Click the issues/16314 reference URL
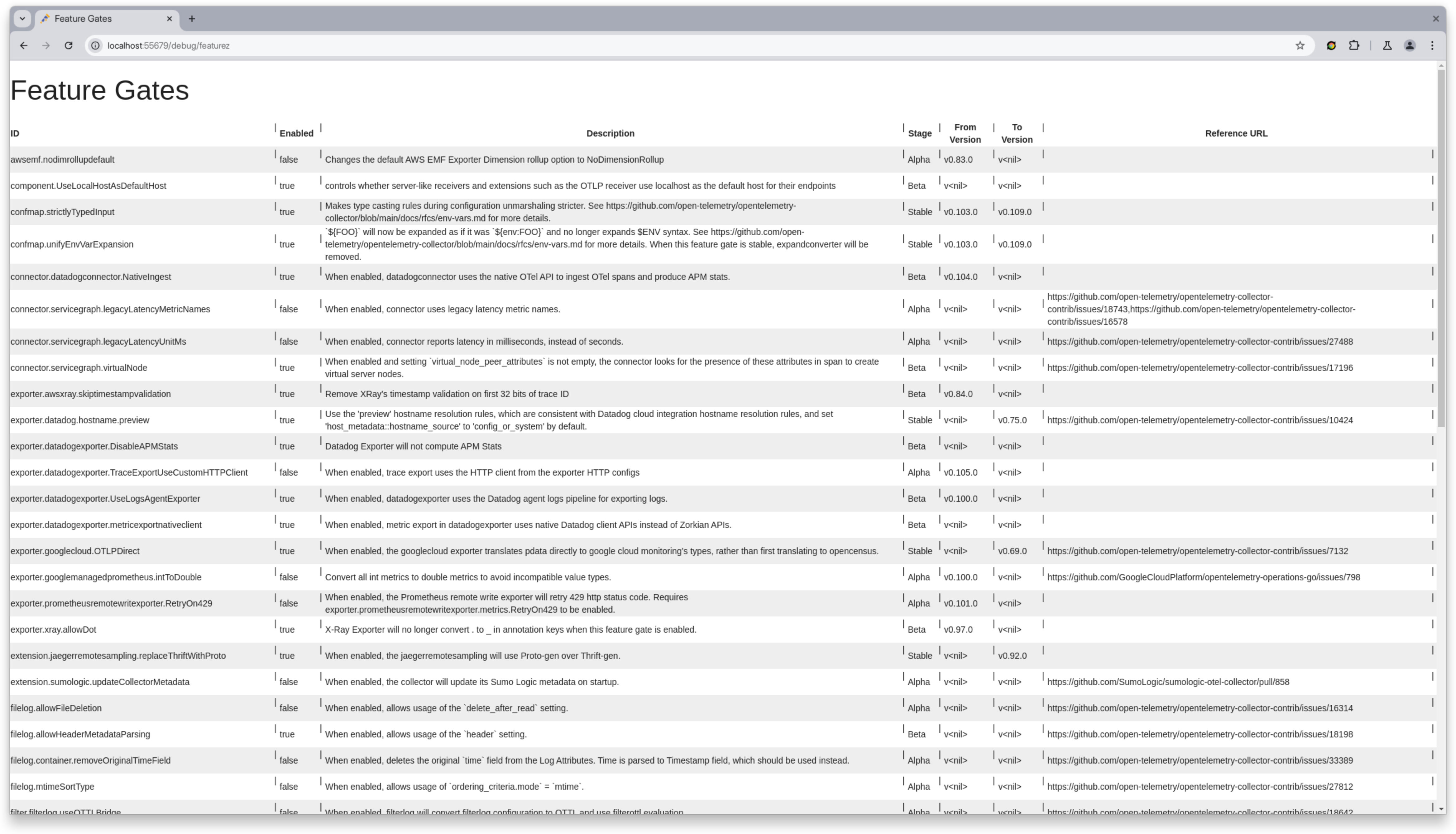This screenshot has width=1456, height=834. tap(1200, 708)
